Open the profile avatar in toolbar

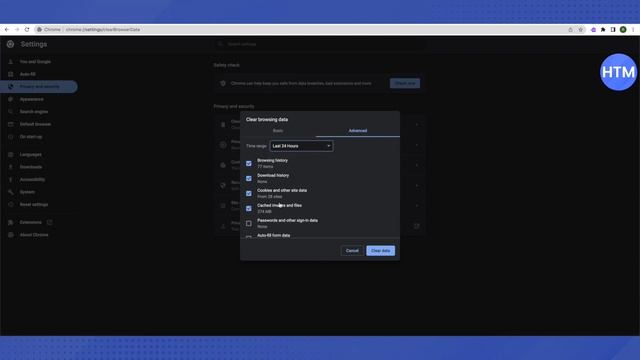click(623, 29)
